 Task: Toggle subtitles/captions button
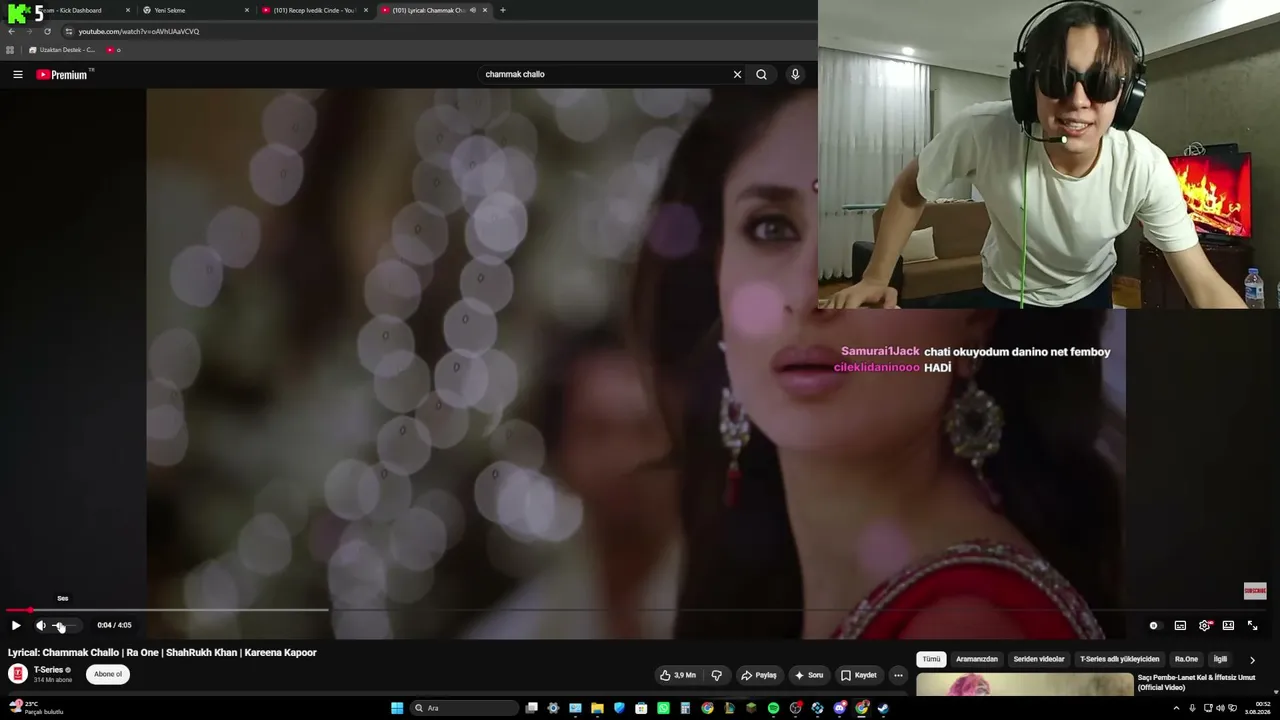click(1180, 625)
